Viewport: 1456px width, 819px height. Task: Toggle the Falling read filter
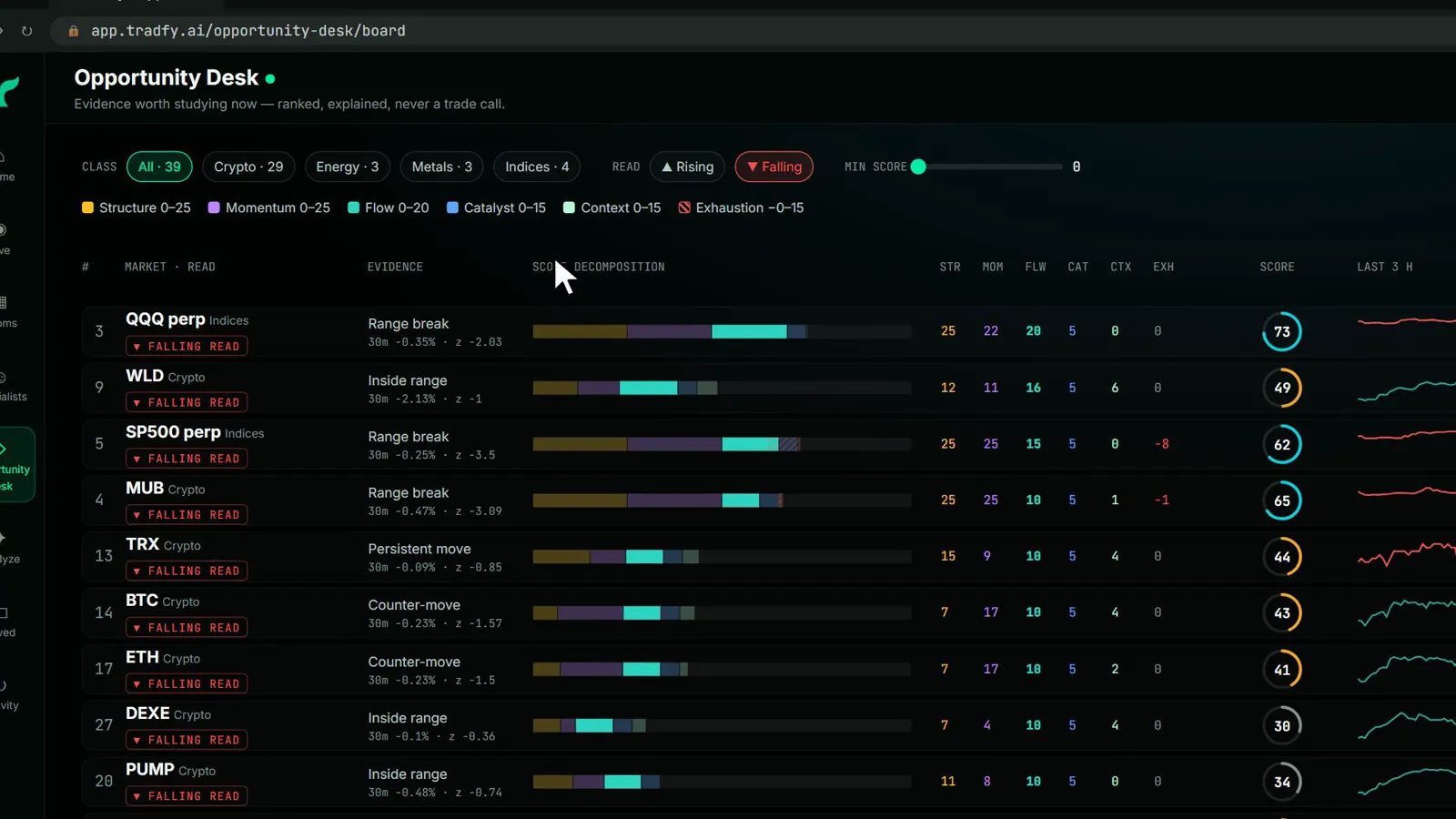tap(773, 167)
